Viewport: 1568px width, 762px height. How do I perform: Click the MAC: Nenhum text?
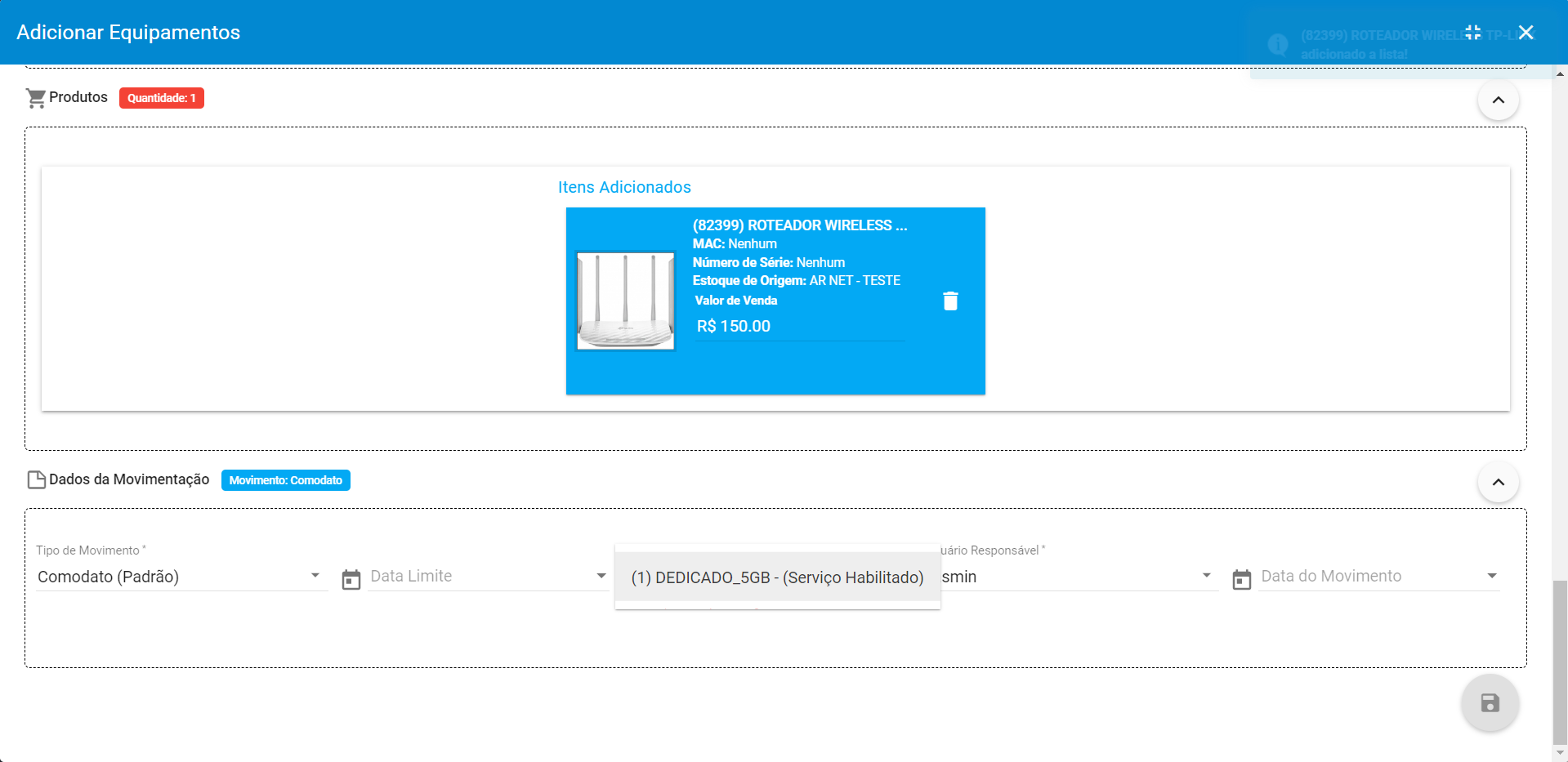coord(735,244)
